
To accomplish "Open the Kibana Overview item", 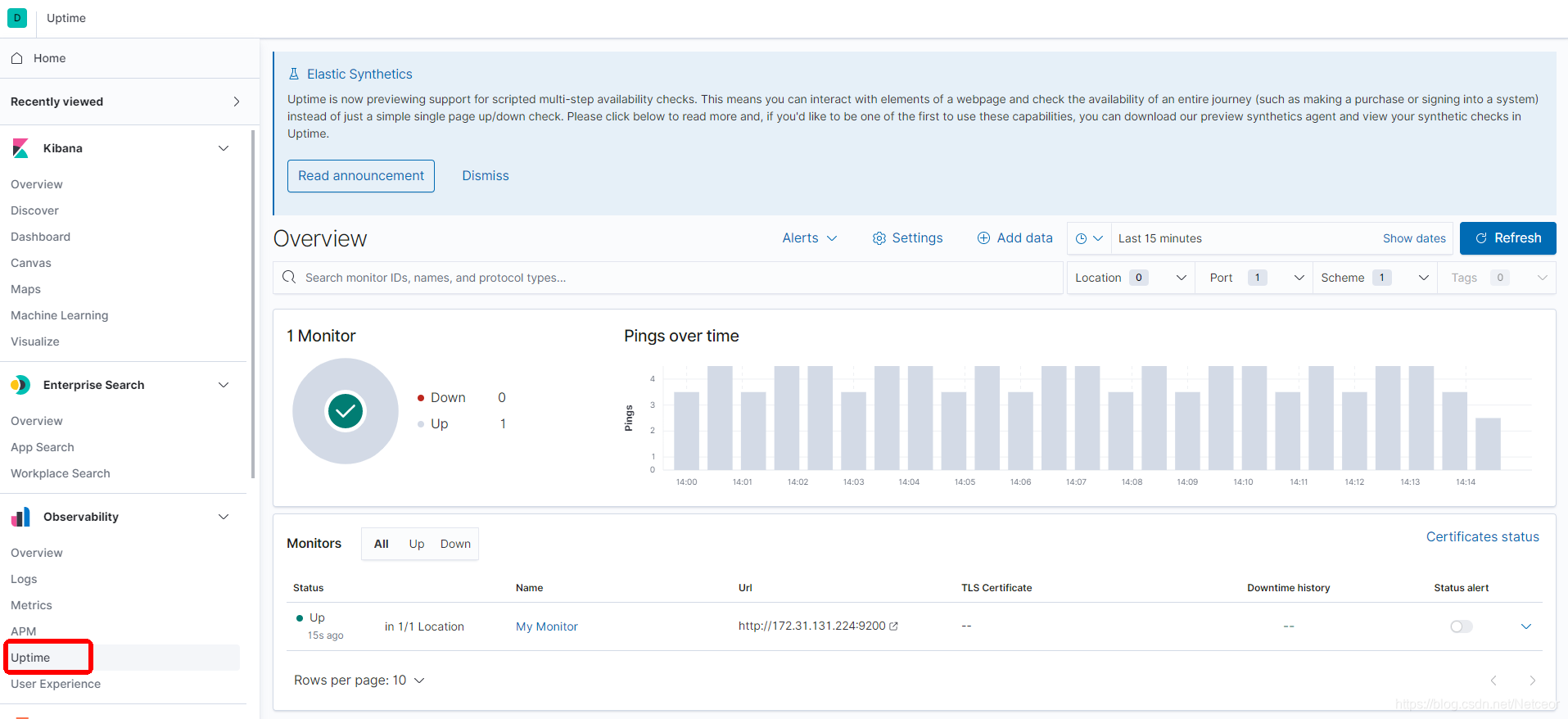I will 37,184.
